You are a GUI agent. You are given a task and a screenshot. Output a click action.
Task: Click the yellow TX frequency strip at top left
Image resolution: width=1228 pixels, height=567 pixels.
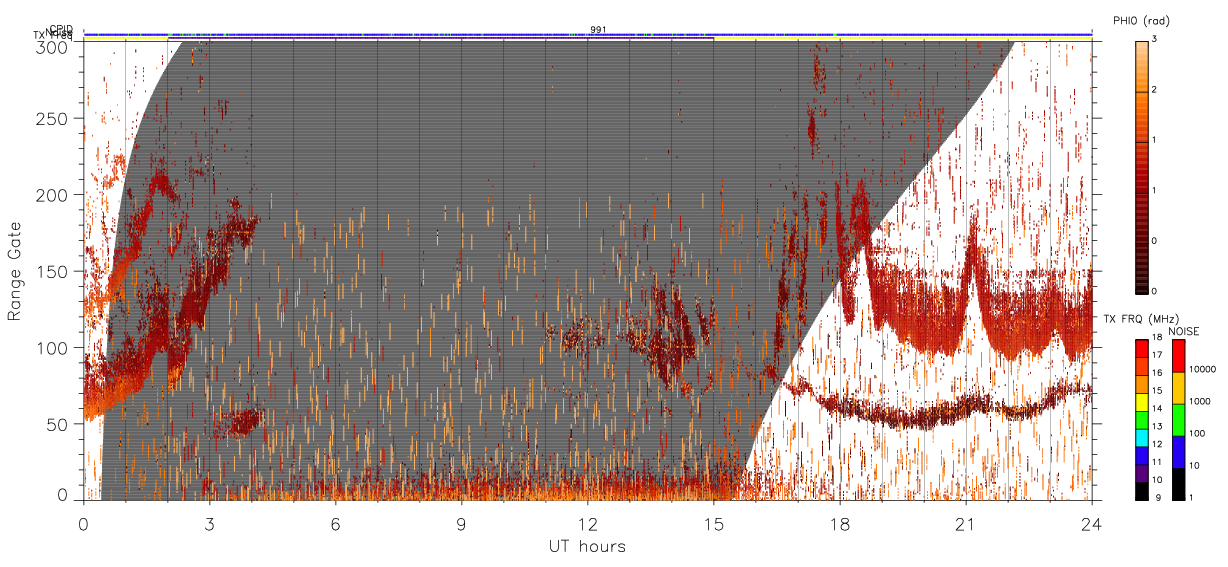[126, 37]
